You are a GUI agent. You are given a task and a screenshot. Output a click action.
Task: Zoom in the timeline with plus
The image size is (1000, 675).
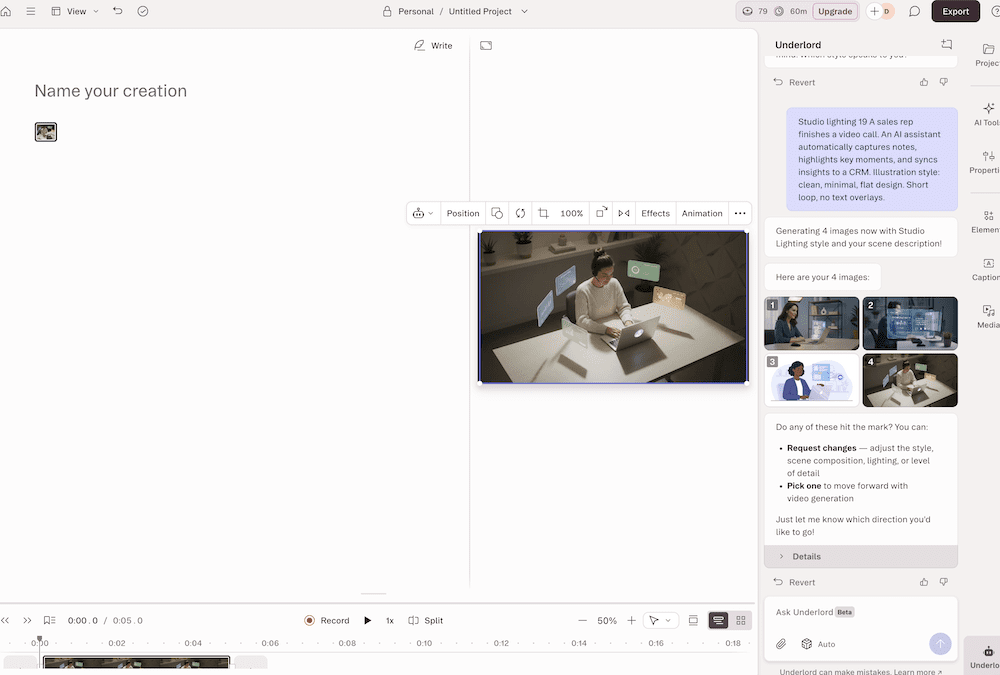(x=631, y=620)
